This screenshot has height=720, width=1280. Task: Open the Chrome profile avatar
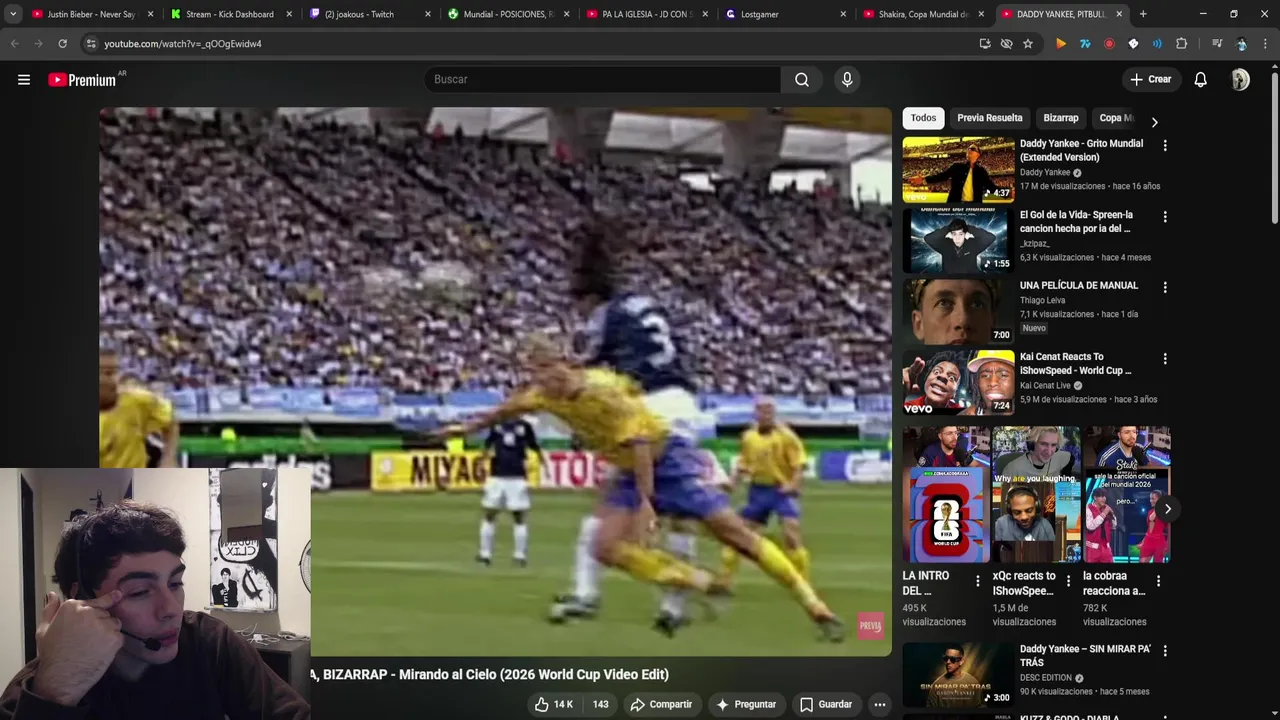(x=1241, y=44)
